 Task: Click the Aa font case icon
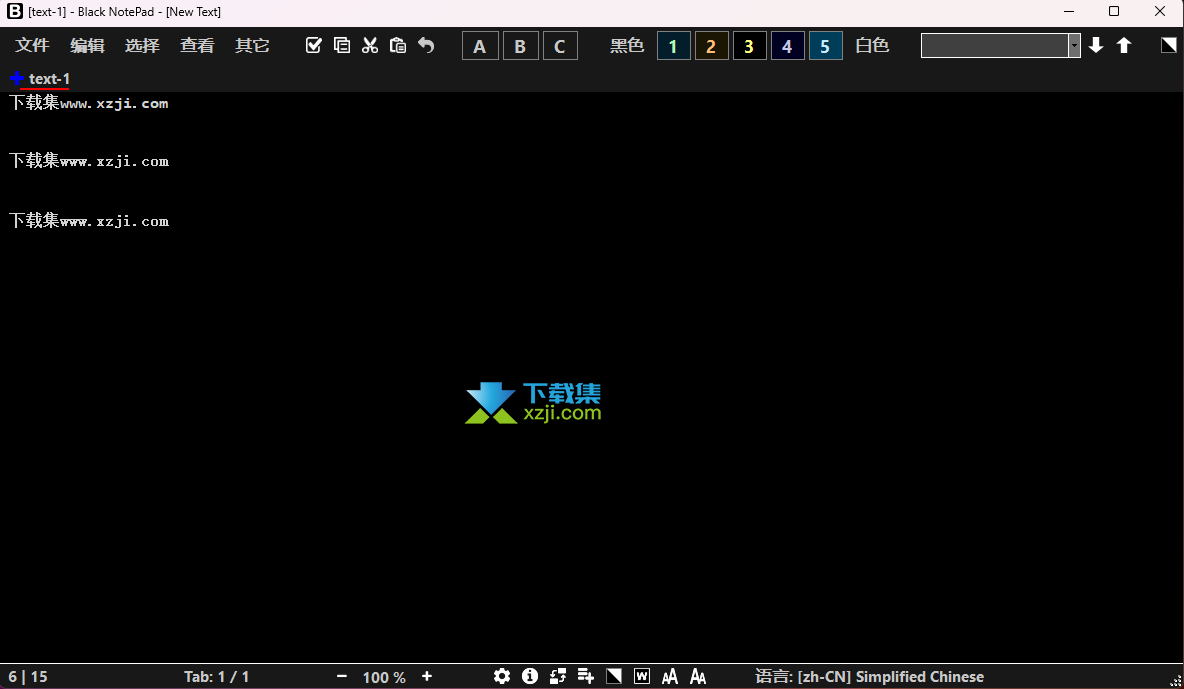click(x=698, y=676)
